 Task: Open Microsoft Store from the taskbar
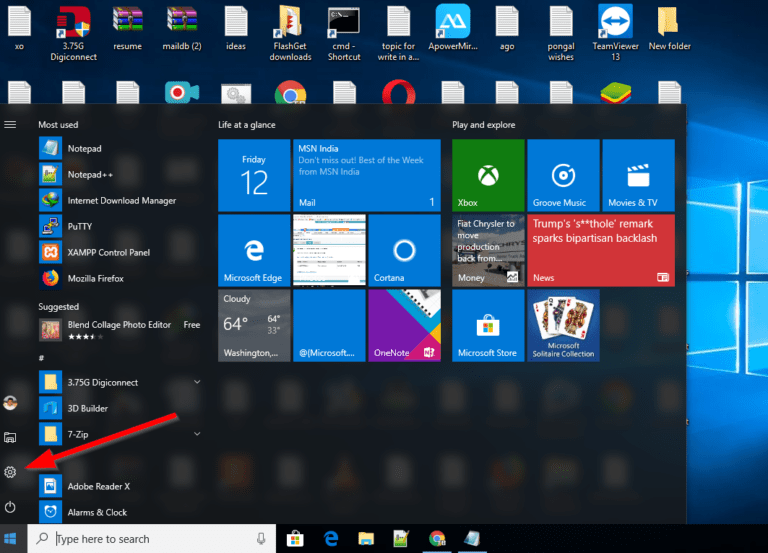point(295,539)
